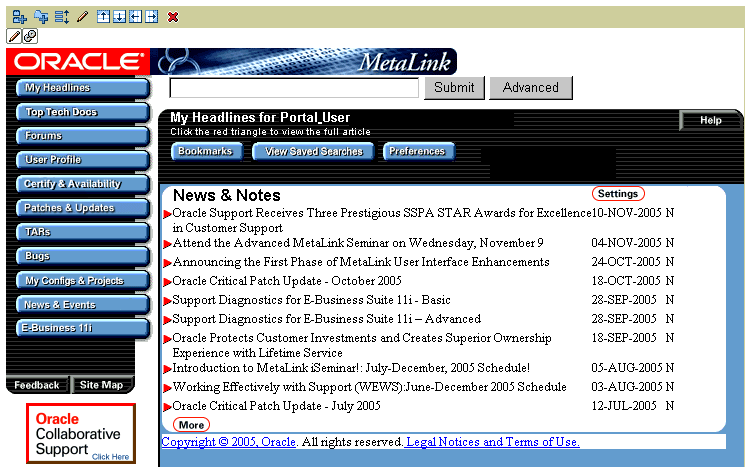Open TARs from the sidebar
Viewport: 752px width, 474px height.
[82, 232]
